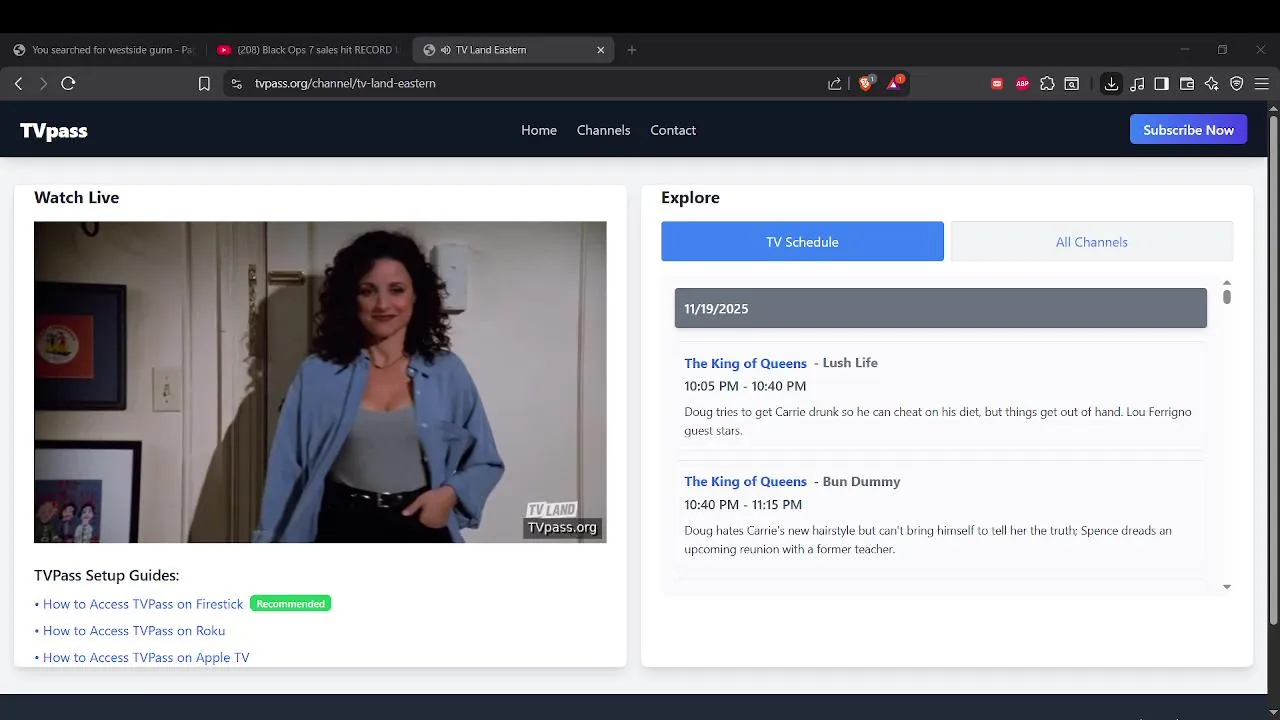Viewport: 1280px width, 720px height.
Task: Maximize the browser window
Action: point(1222,50)
